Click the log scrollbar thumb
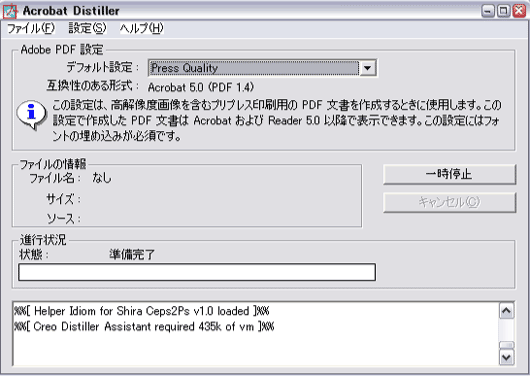 [506, 345]
